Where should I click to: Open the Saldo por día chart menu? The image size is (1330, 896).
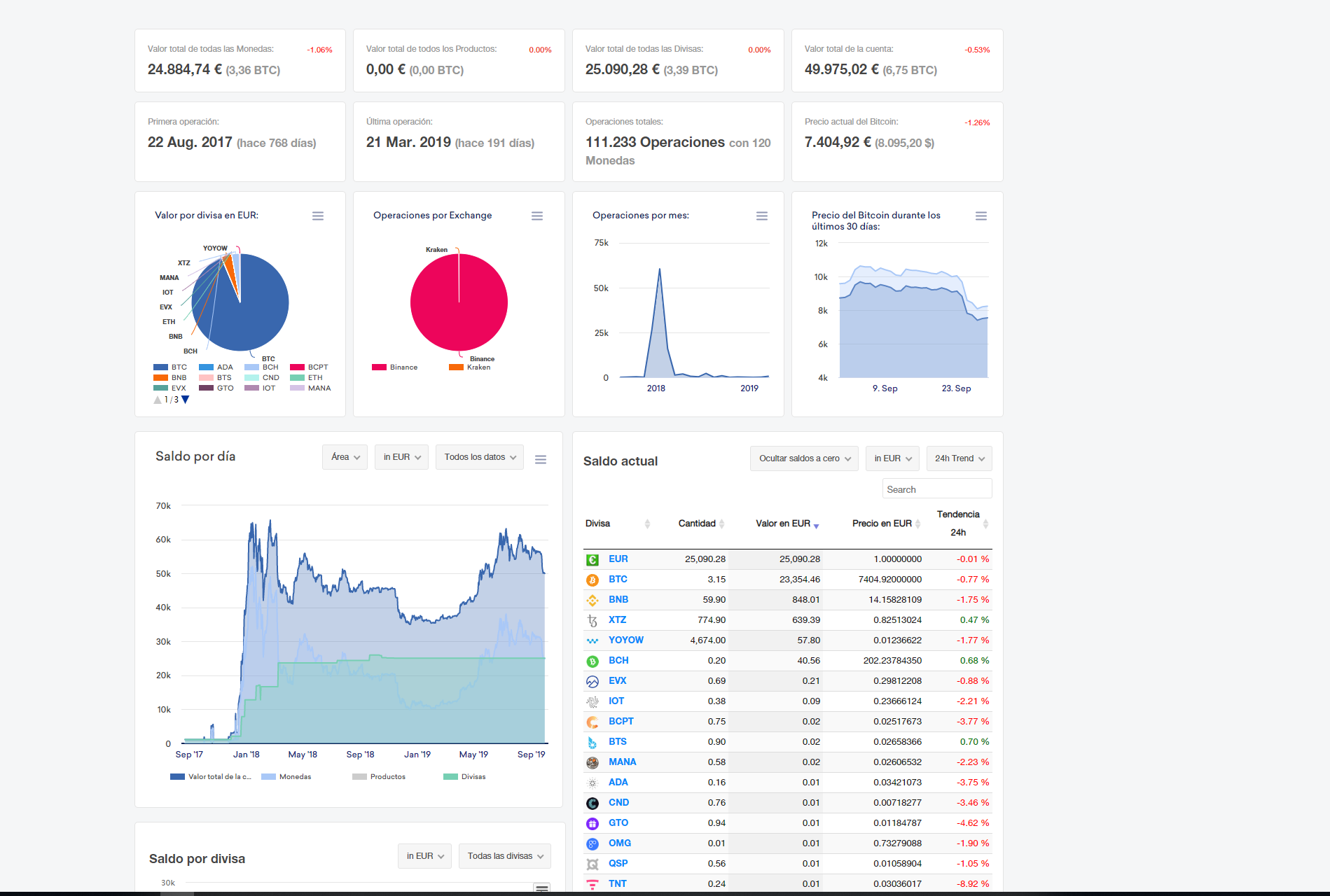point(541,460)
